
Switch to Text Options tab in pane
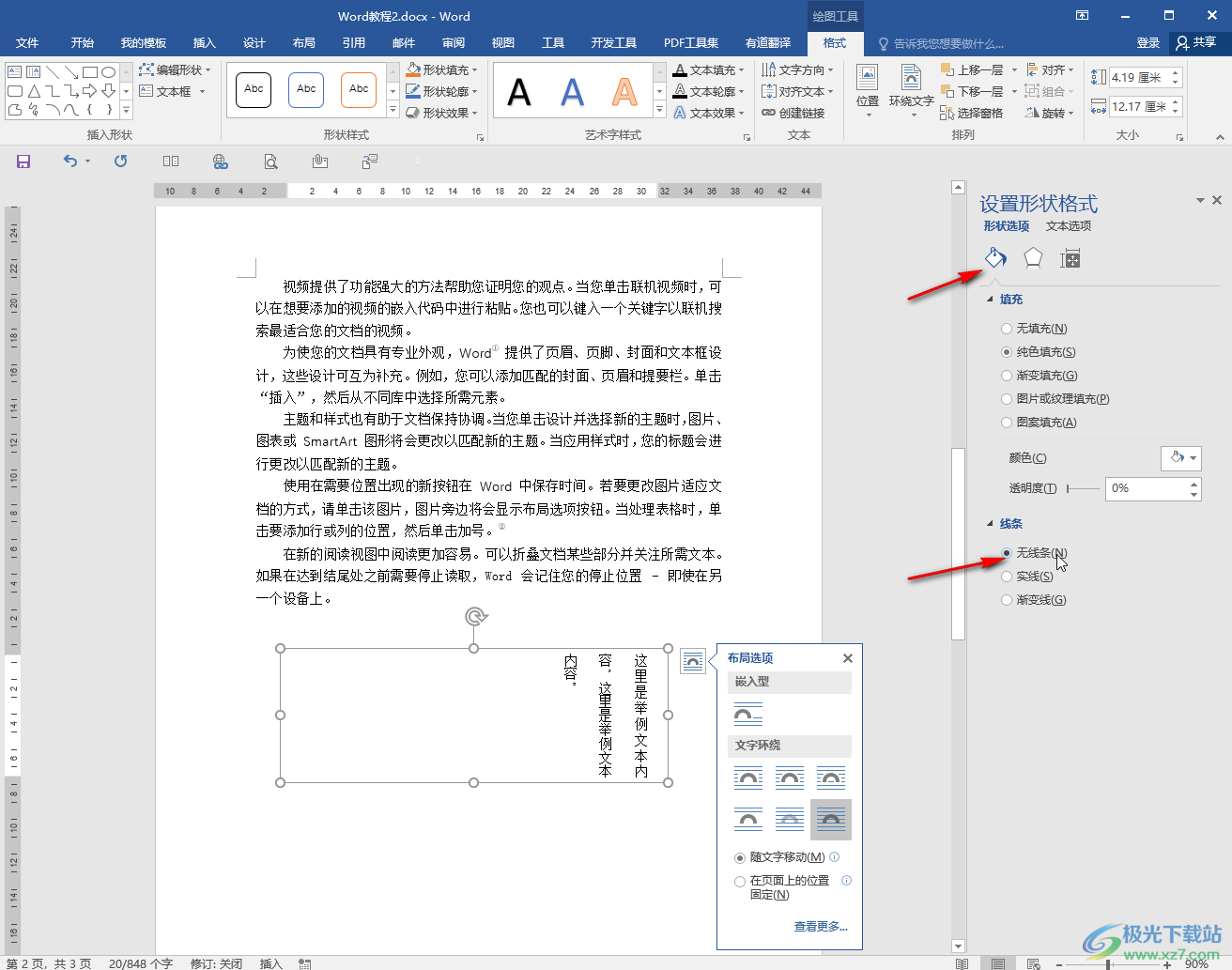click(1069, 226)
